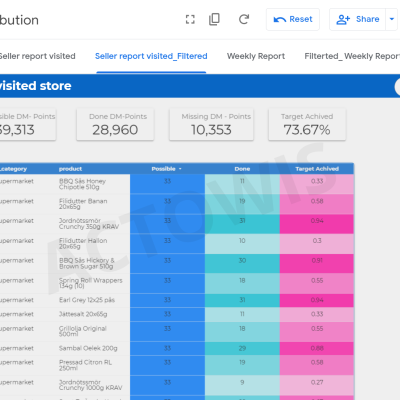The image size is (400, 400).
Task: Click product Earl Grey 12x25 pås
Action: click(x=87, y=300)
